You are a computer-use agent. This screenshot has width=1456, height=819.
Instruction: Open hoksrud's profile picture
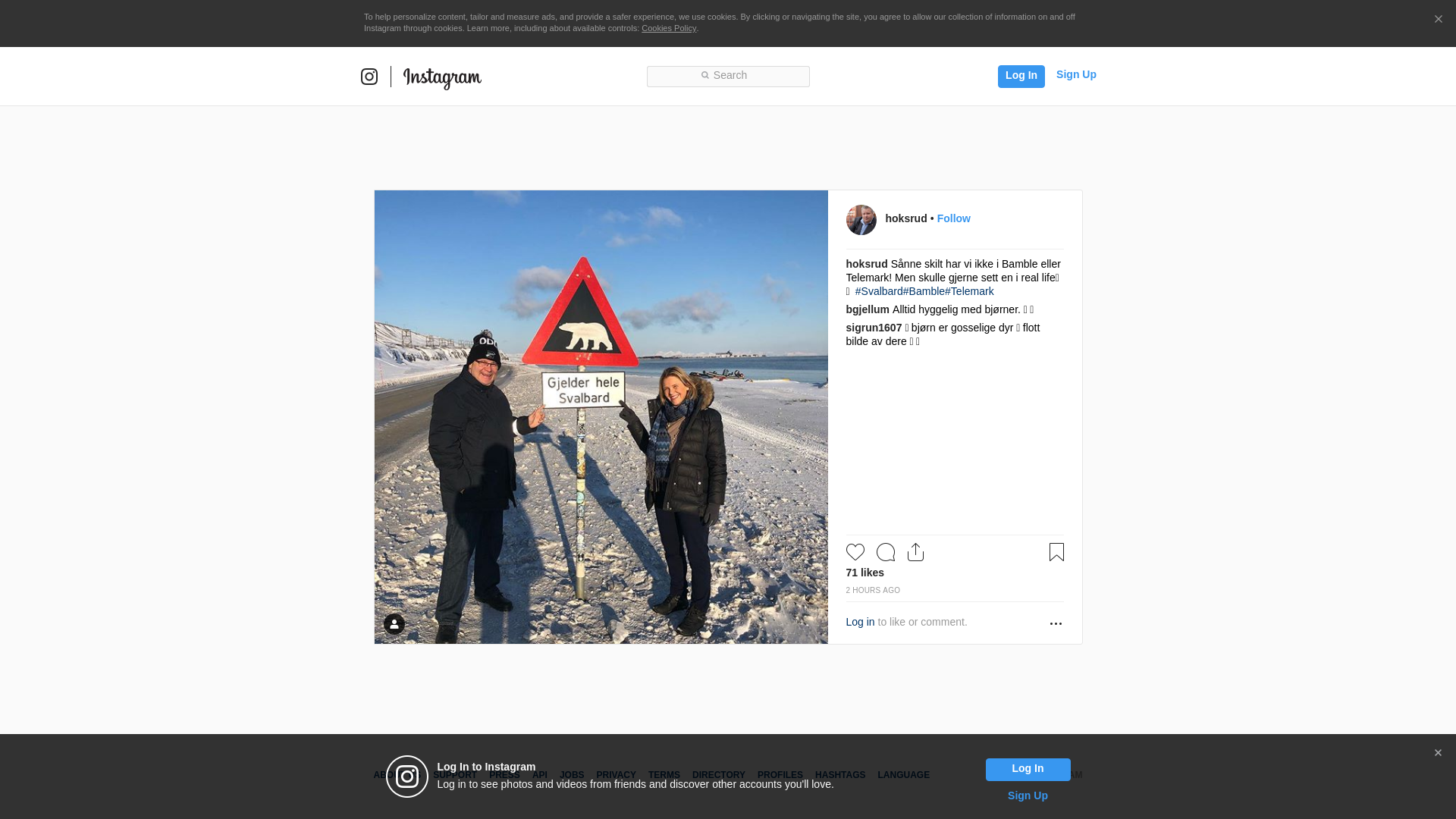coord(861,220)
